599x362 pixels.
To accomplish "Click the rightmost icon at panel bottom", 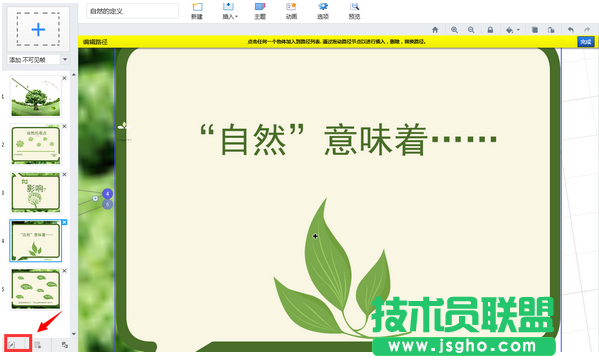I will point(65,345).
